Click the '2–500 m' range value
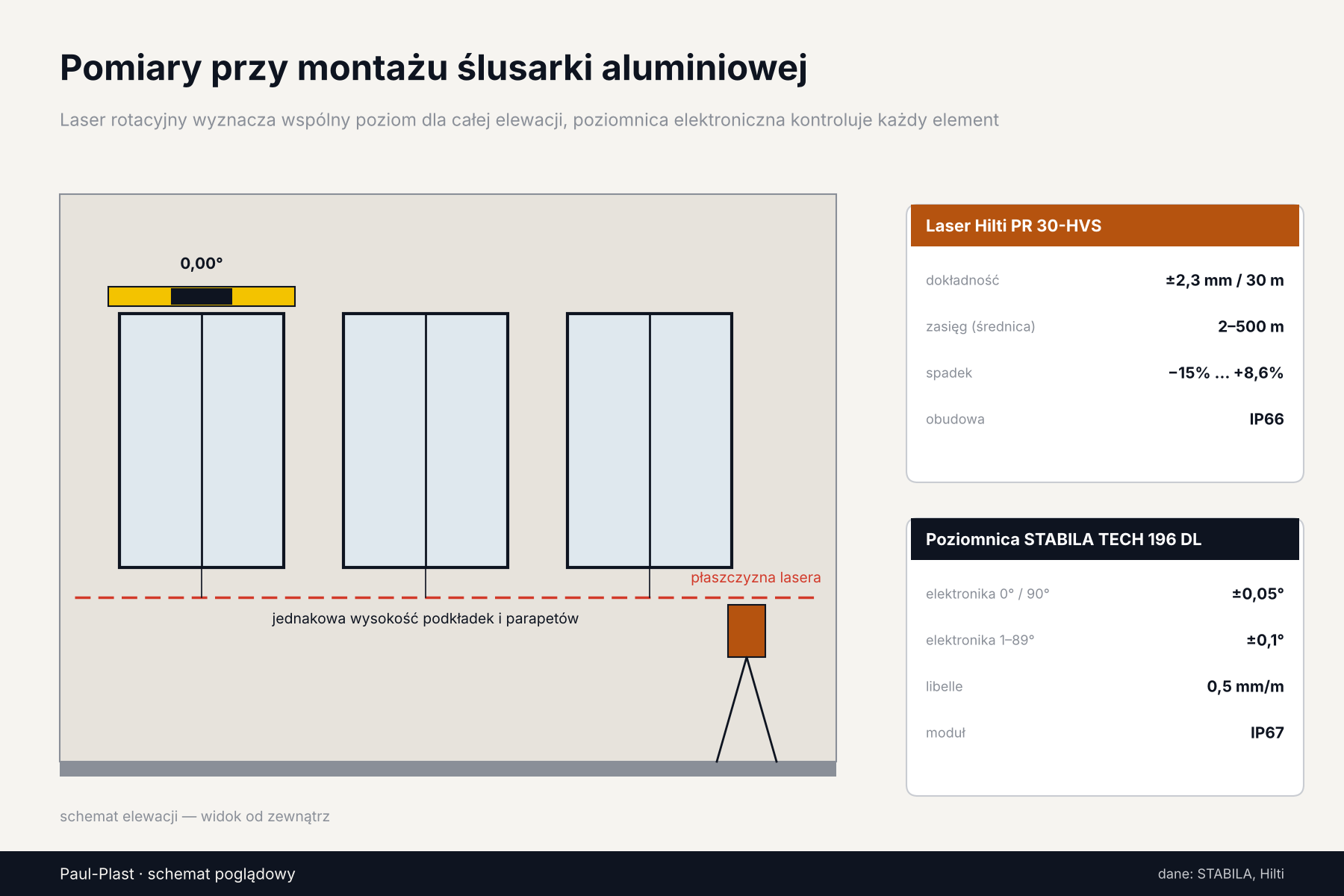This screenshot has height=896, width=1344. point(1251,326)
